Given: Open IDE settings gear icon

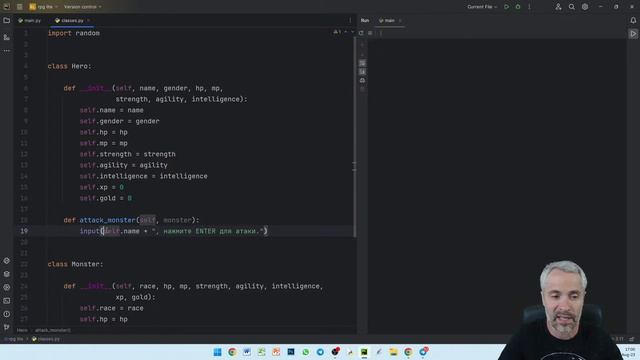Looking at the screenshot, I should 585,7.
